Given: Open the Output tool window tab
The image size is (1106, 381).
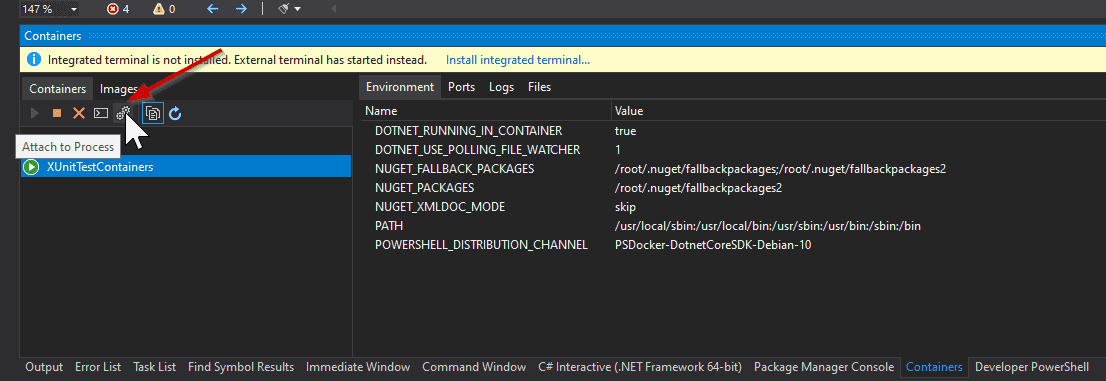Looking at the screenshot, I should (44, 367).
